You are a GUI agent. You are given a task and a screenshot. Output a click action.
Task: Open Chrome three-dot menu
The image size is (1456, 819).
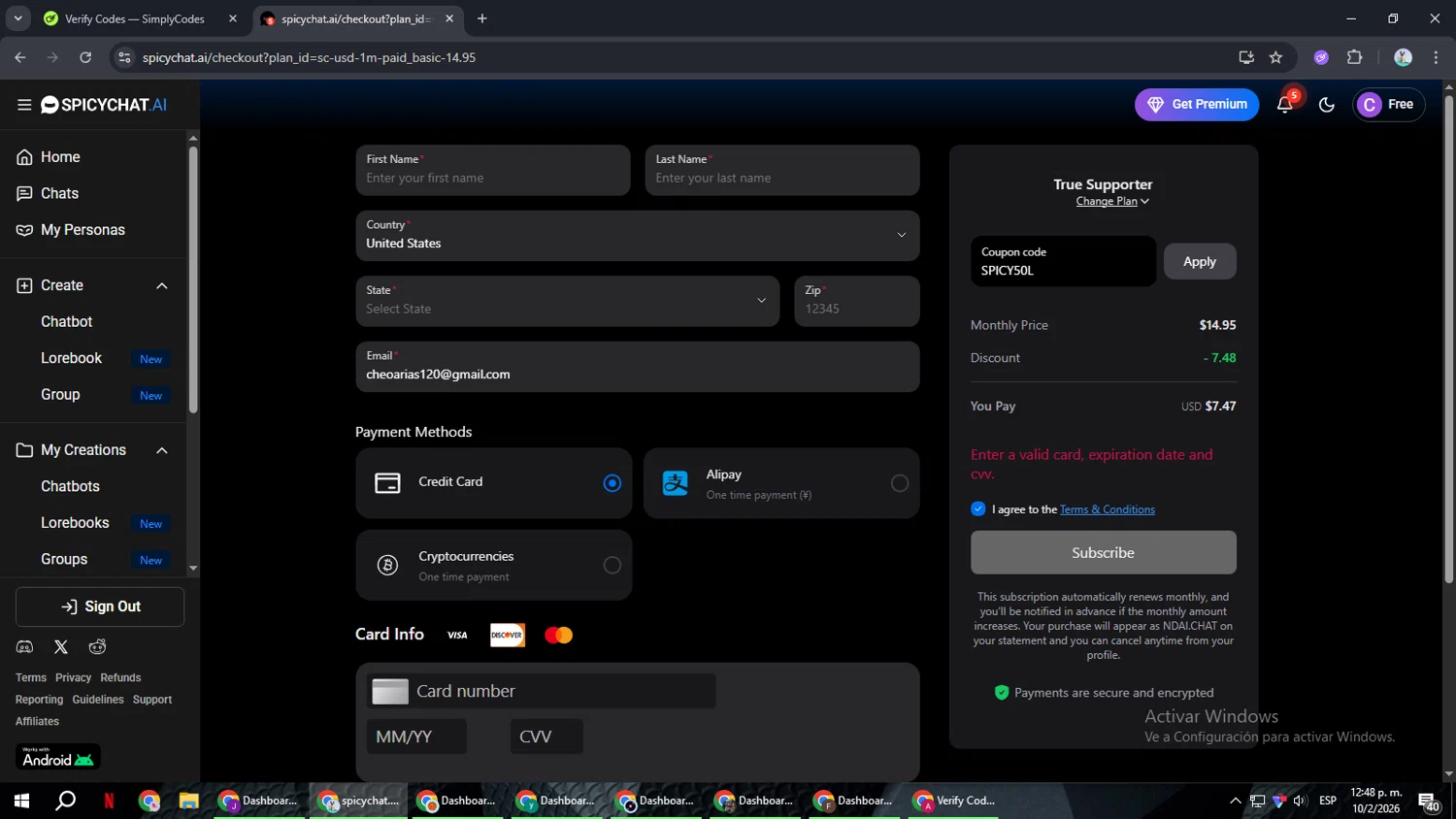pos(1436,57)
